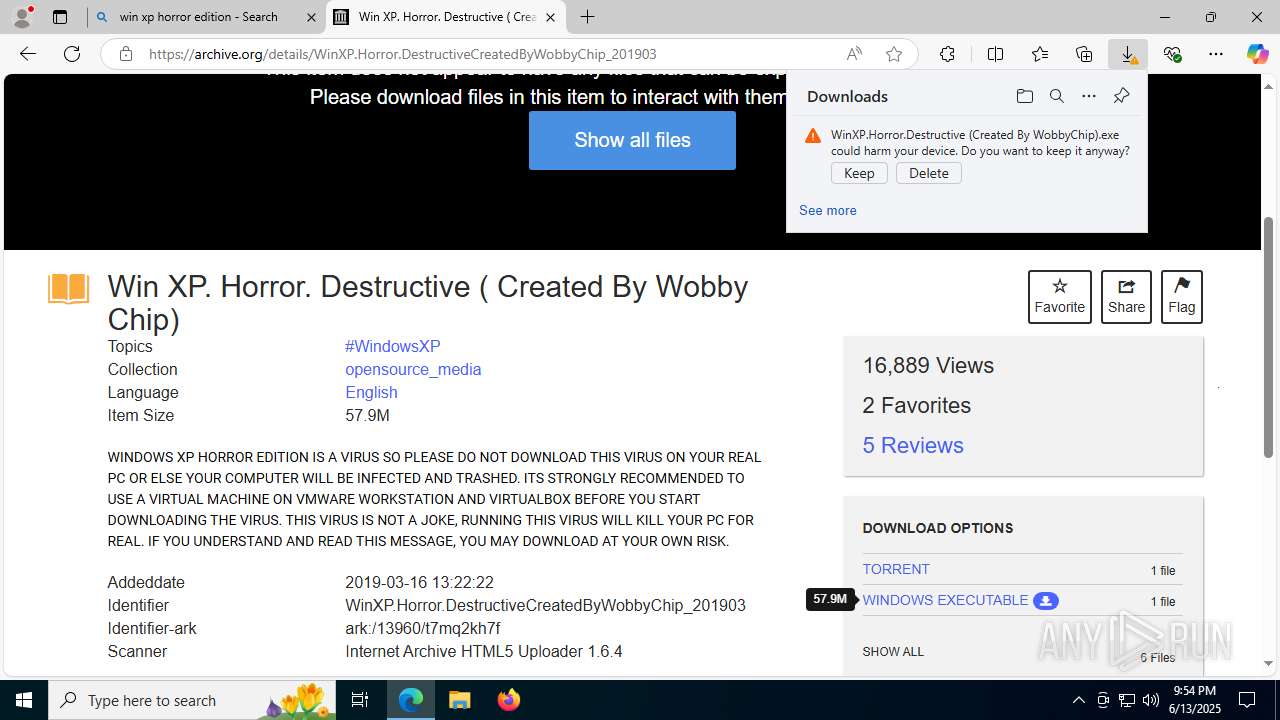Click the 2 Favorites text
Screen dimensions: 1280x720
917,405
